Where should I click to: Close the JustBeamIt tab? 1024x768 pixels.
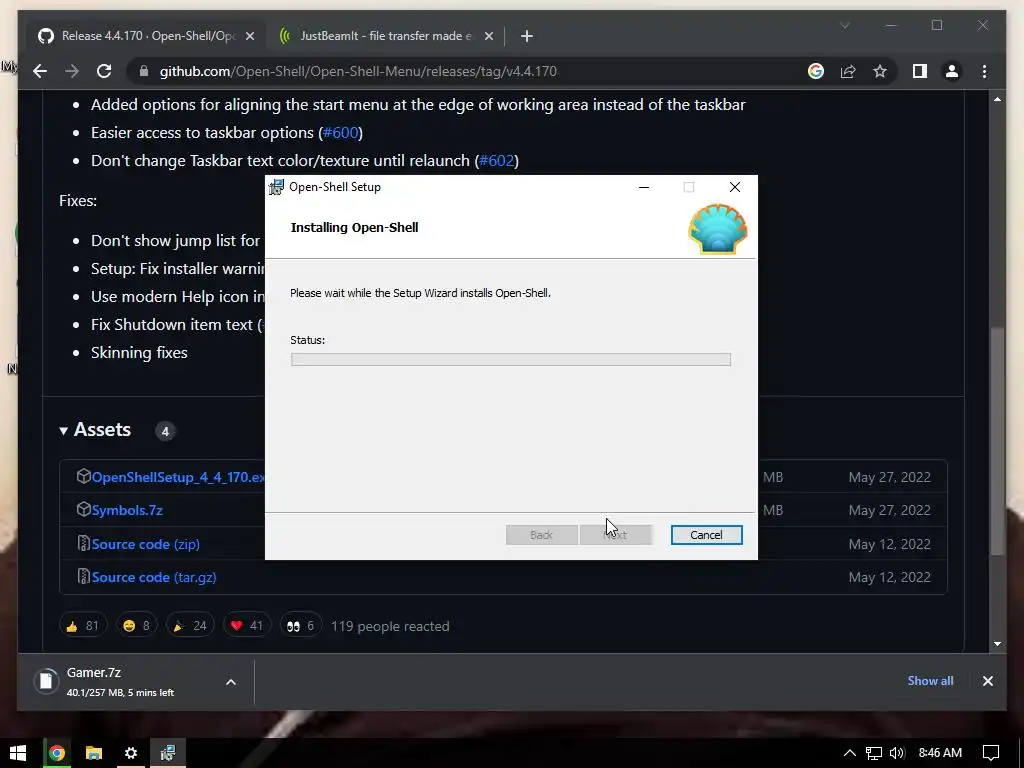[x=488, y=37]
